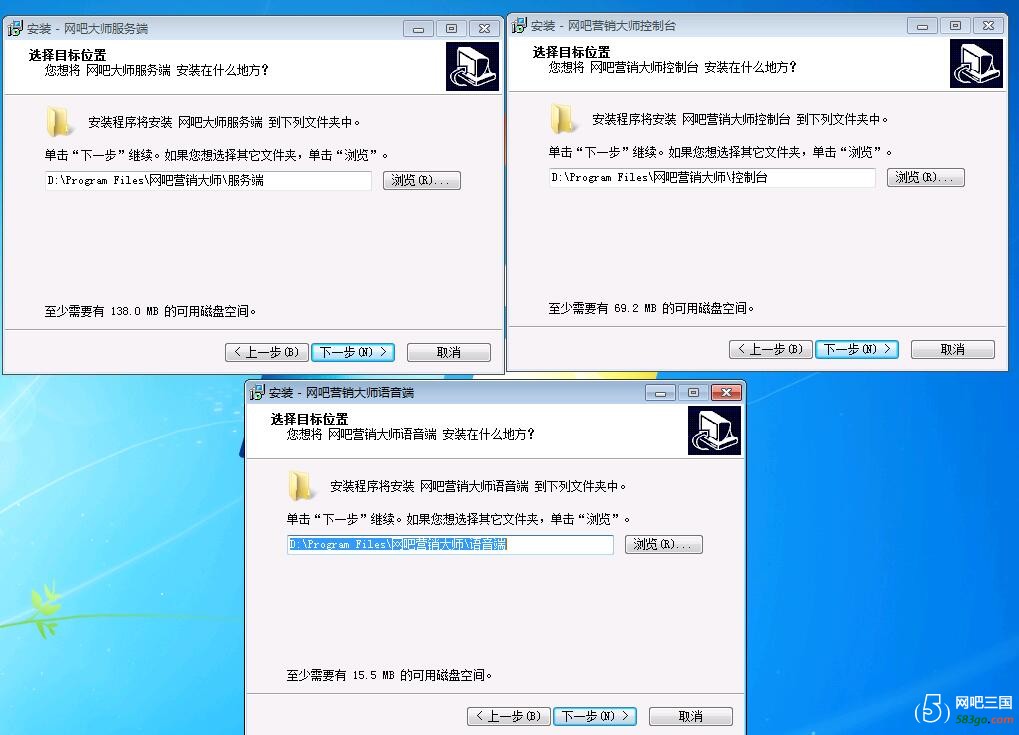Focus the install path field for 服务端

click(209, 180)
